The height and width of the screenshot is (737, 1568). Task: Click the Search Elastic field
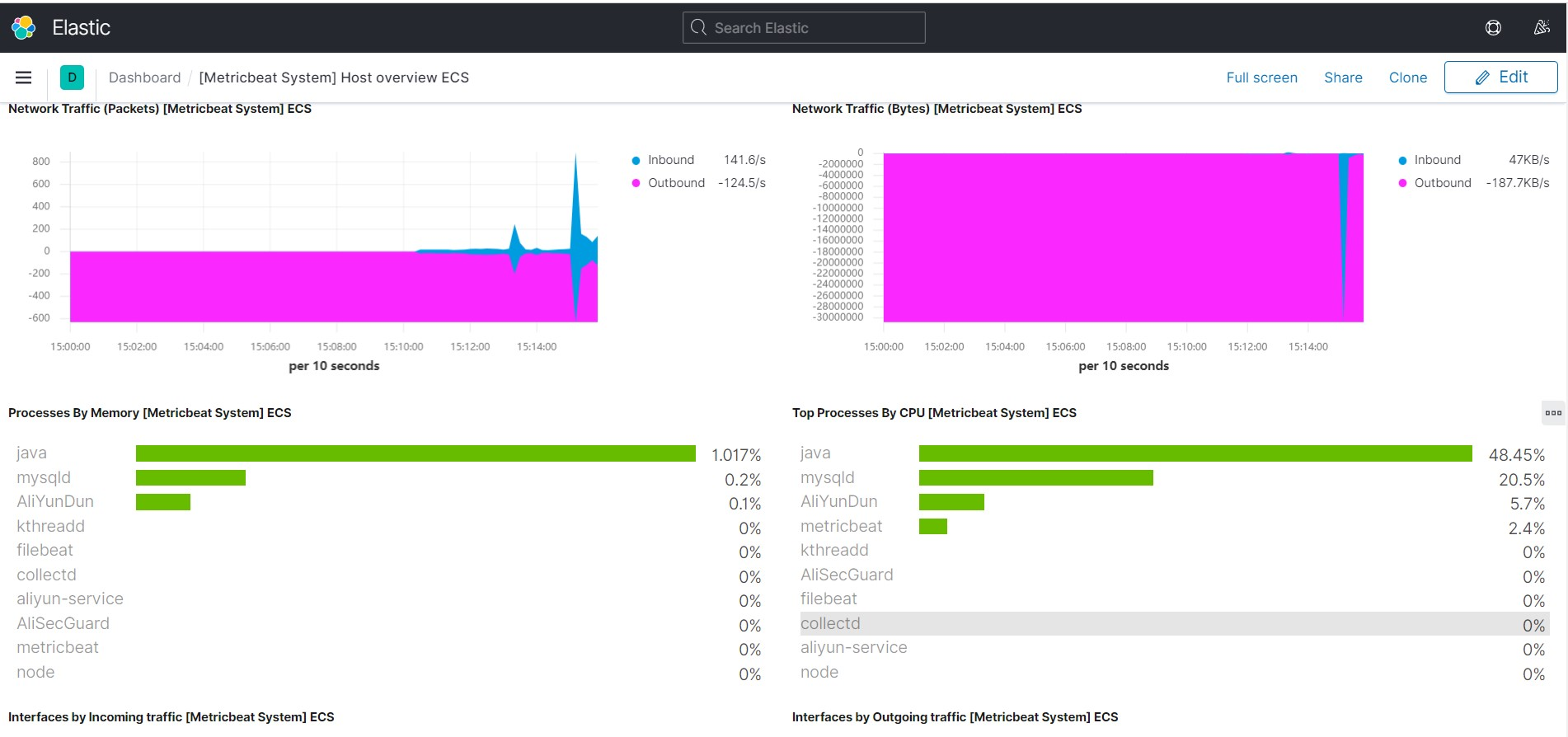804,27
